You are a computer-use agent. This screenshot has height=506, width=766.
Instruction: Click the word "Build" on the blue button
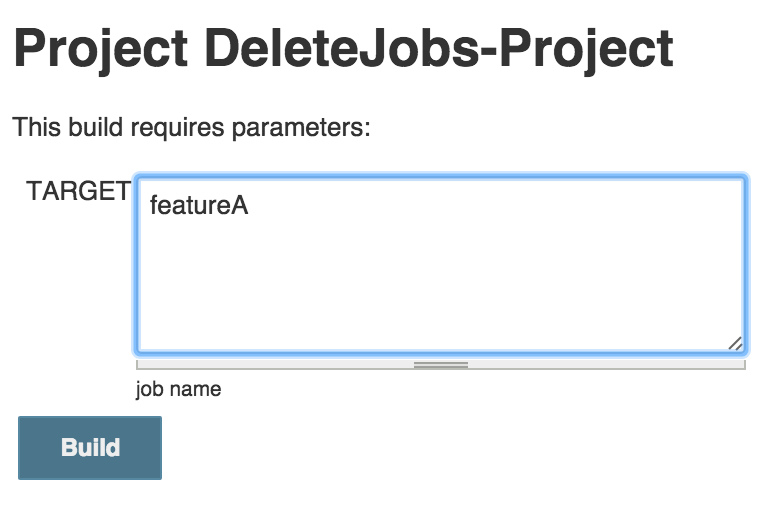coord(90,447)
